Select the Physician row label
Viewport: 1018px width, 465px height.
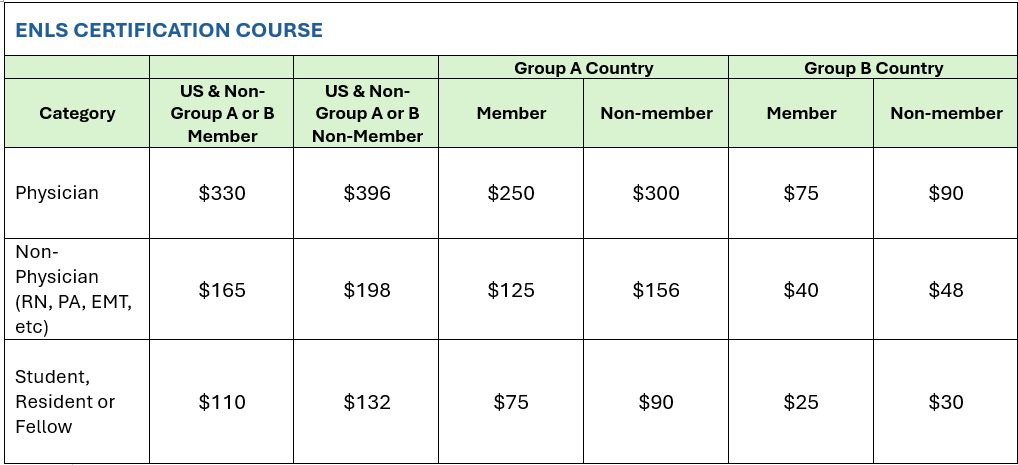(x=57, y=193)
